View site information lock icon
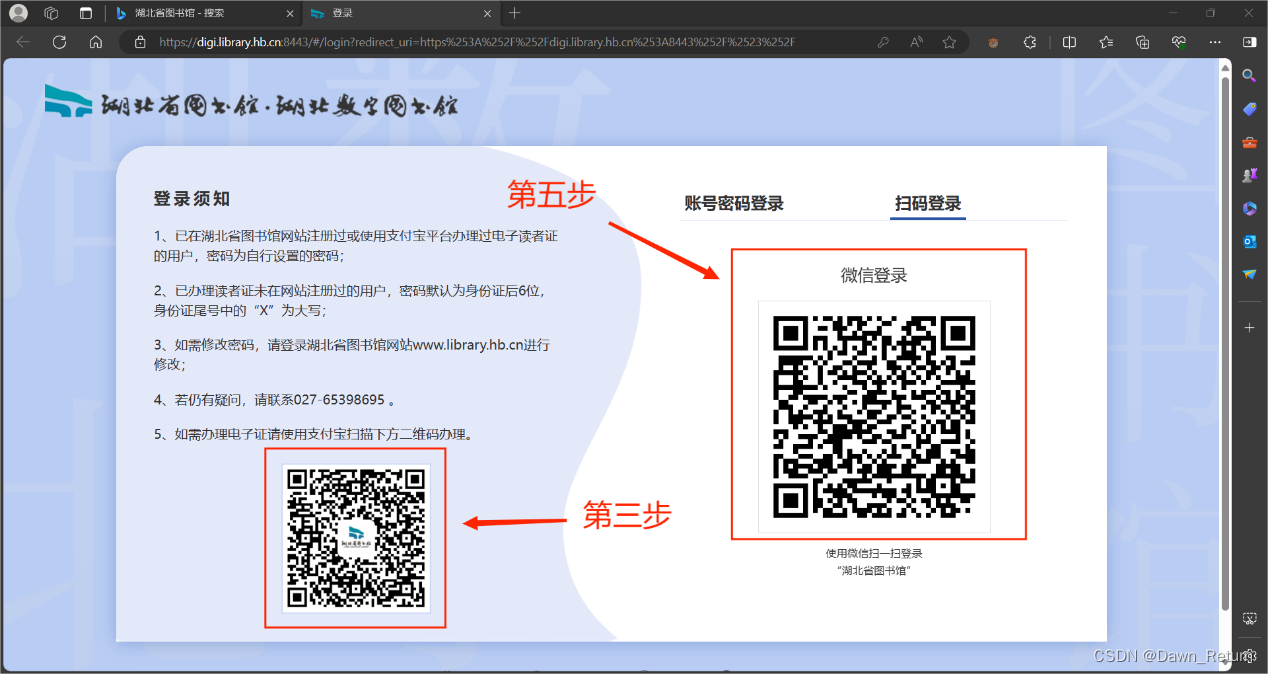 click(140, 42)
